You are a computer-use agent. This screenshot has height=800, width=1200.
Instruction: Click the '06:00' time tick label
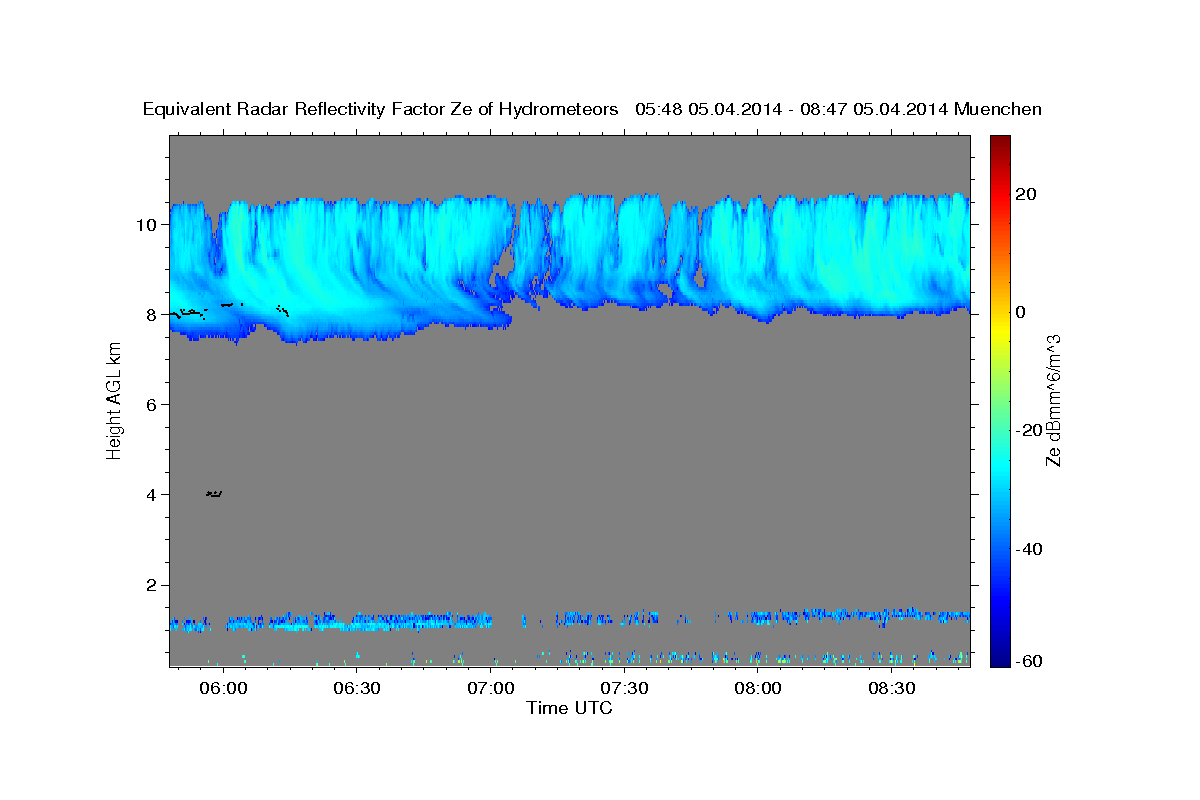[223, 689]
